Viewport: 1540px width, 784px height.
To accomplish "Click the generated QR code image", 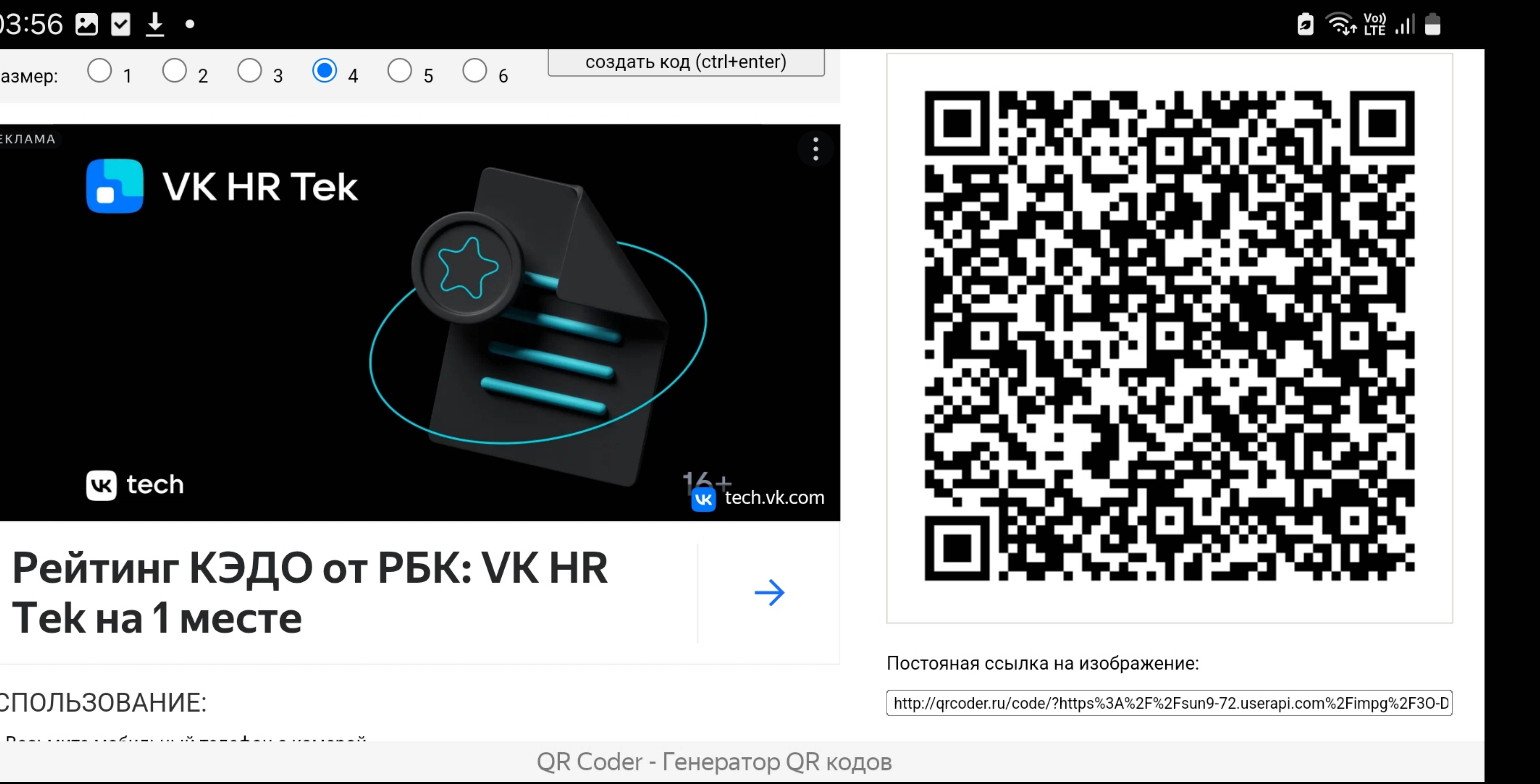I will pyautogui.click(x=1169, y=336).
